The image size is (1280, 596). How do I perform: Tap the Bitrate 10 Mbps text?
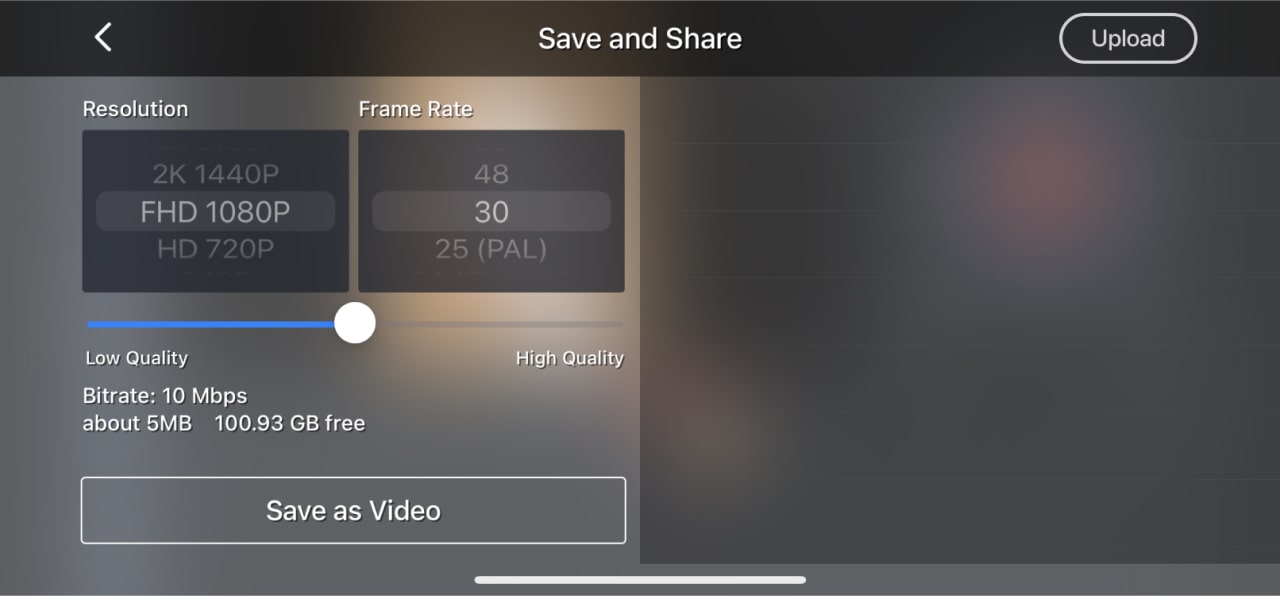click(x=165, y=396)
